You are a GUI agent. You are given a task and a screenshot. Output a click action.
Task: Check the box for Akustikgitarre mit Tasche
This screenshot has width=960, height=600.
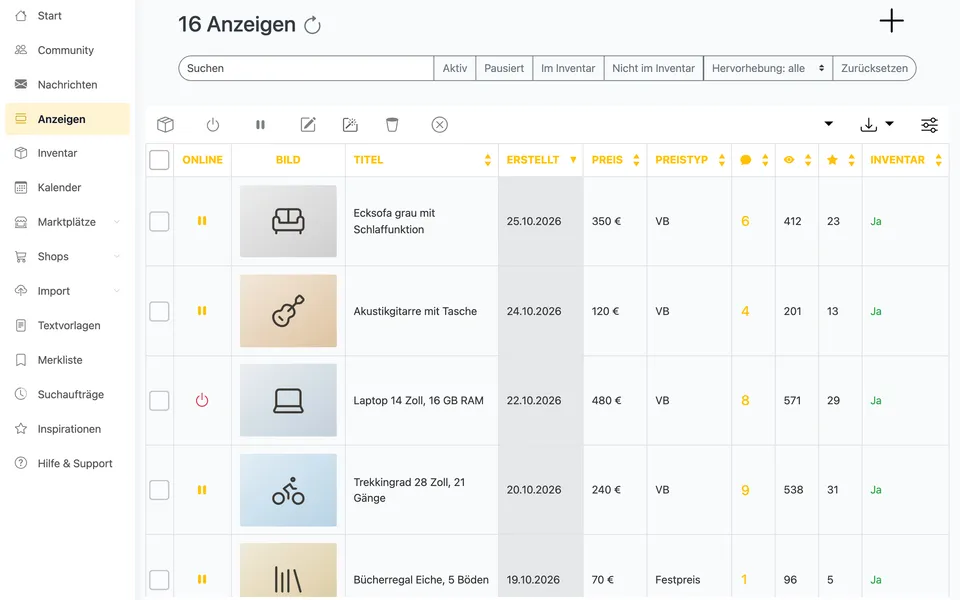click(159, 311)
